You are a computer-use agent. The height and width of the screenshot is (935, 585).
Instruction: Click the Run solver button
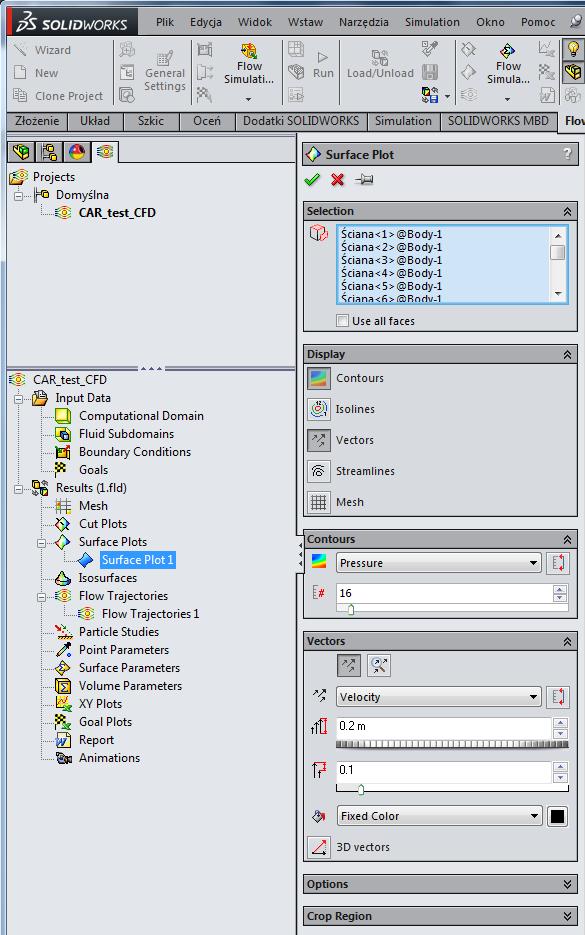click(323, 64)
